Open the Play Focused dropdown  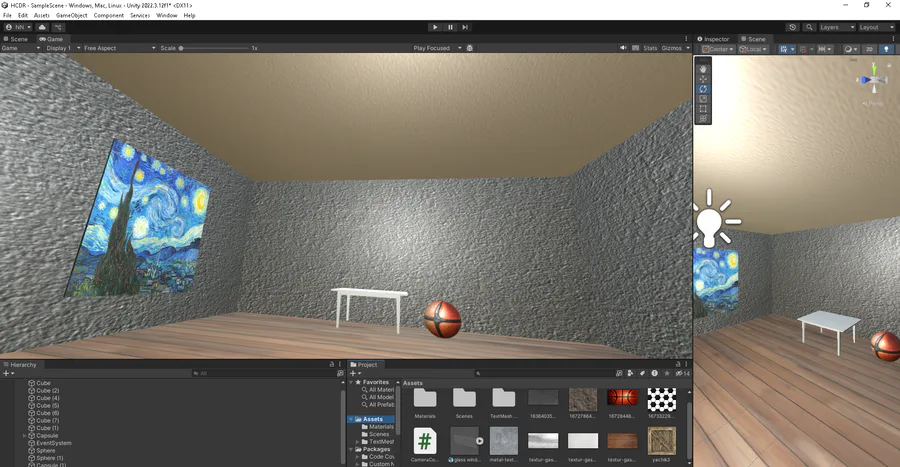coord(437,48)
